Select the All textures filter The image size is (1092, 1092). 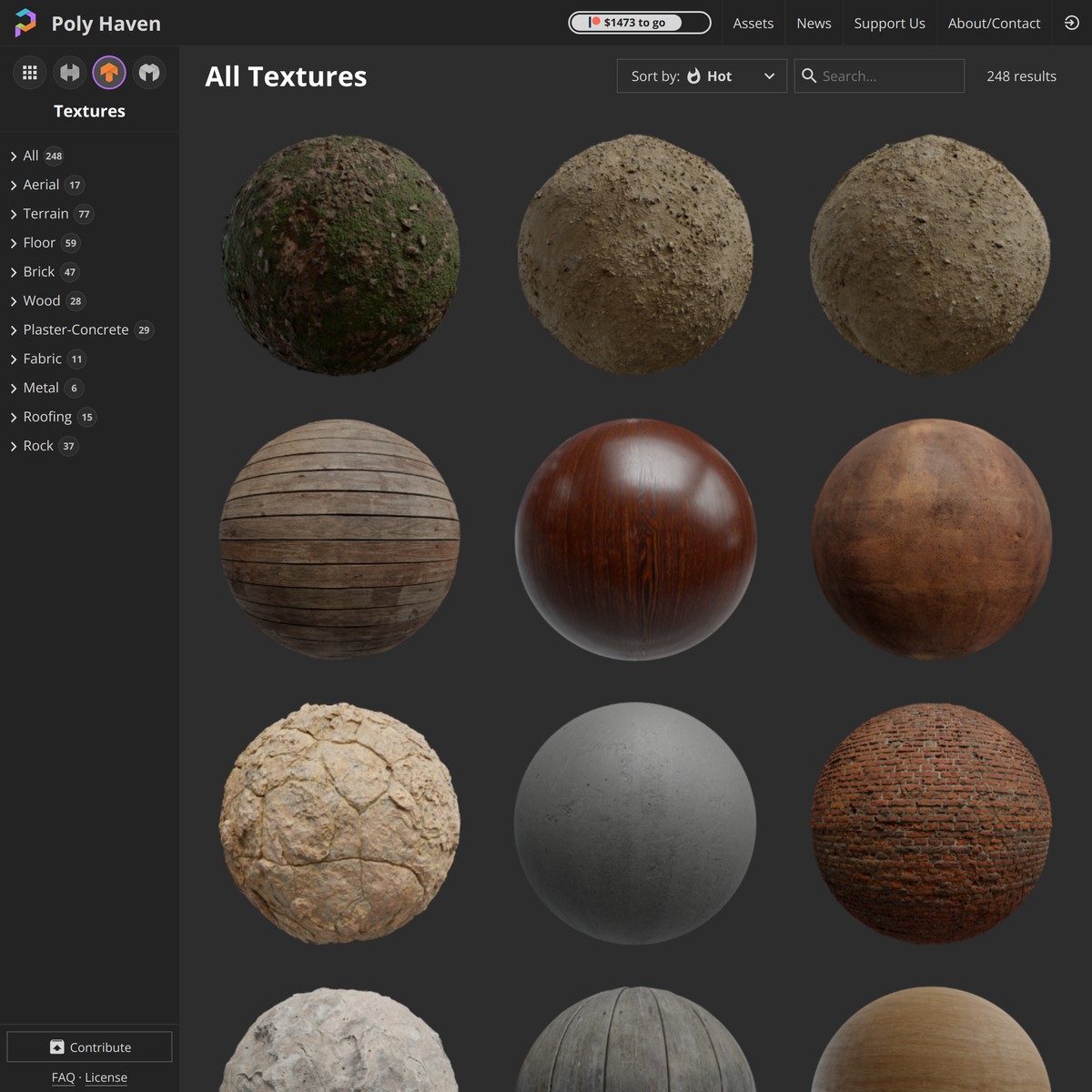pyautogui.click(x=30, y=156)
